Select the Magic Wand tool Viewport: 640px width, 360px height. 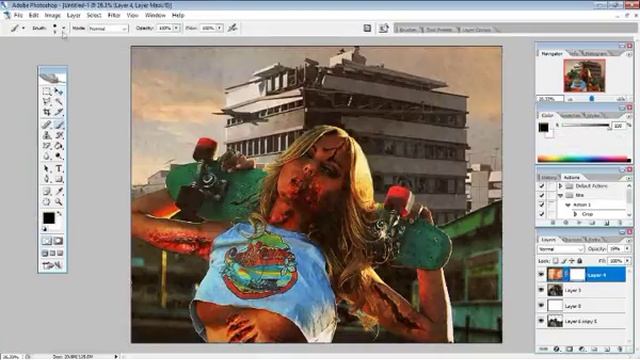[59, 101]
